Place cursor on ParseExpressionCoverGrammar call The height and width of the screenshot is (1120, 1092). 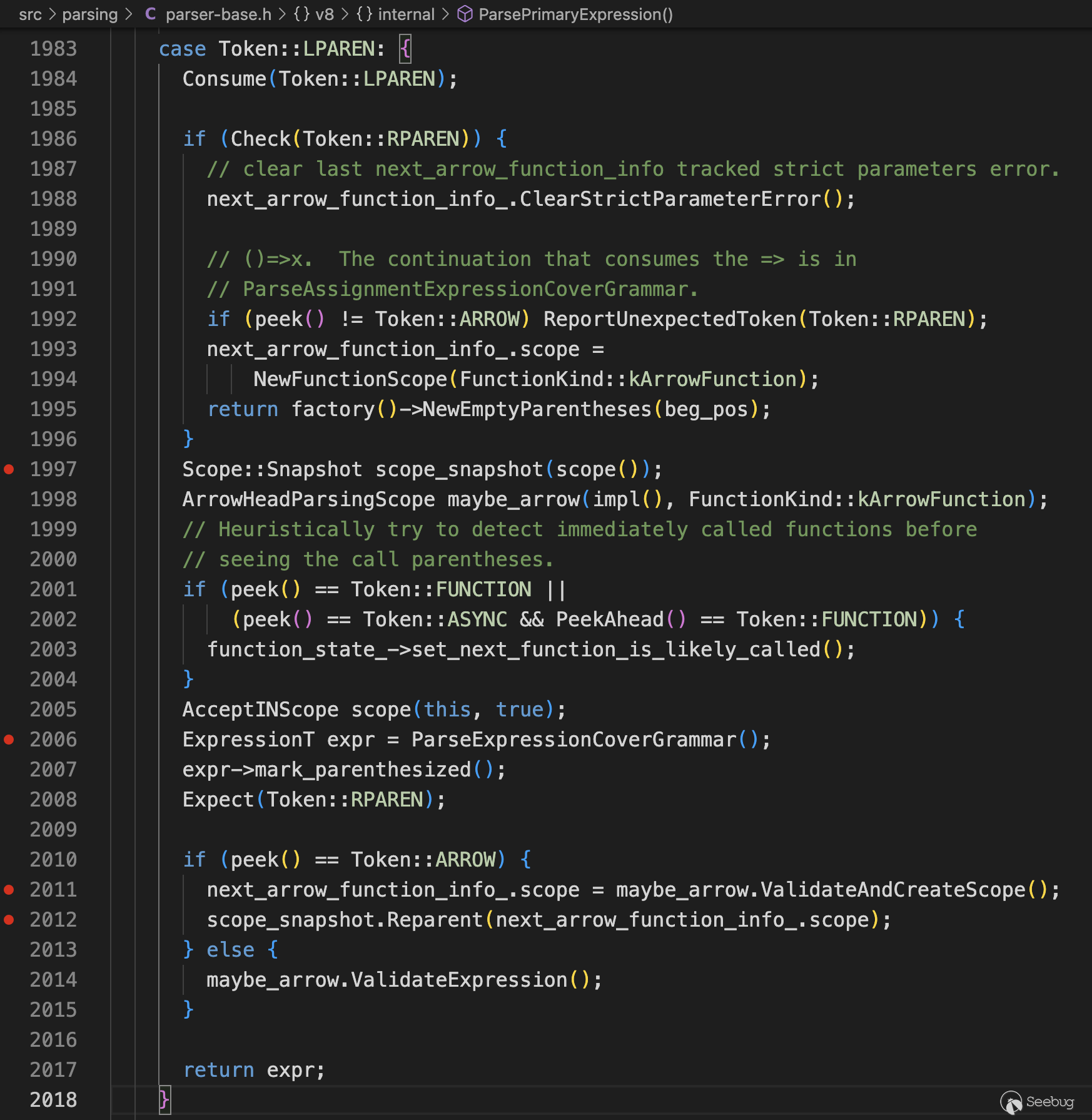574,740
